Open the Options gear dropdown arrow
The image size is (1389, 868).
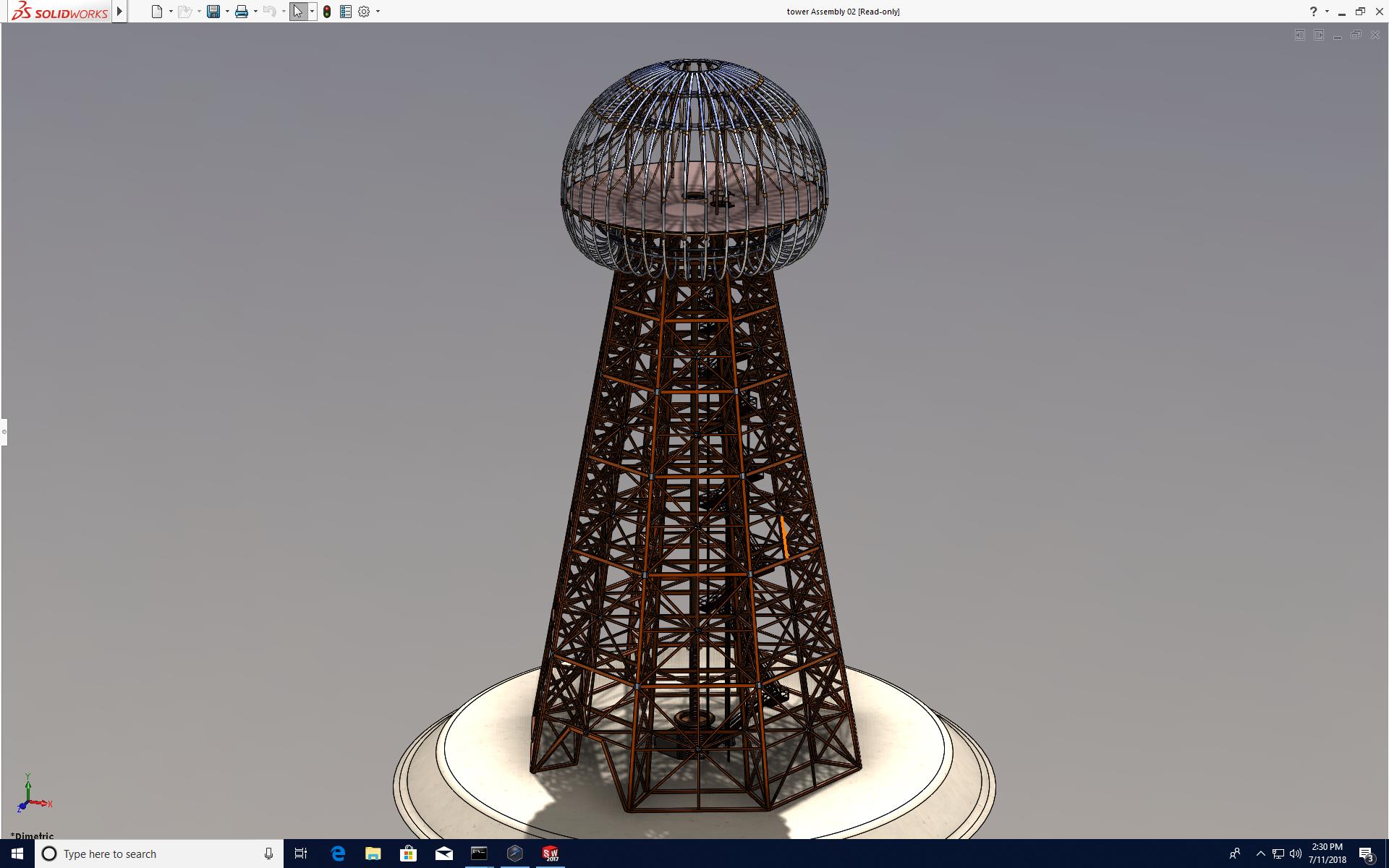coord(378,12)
